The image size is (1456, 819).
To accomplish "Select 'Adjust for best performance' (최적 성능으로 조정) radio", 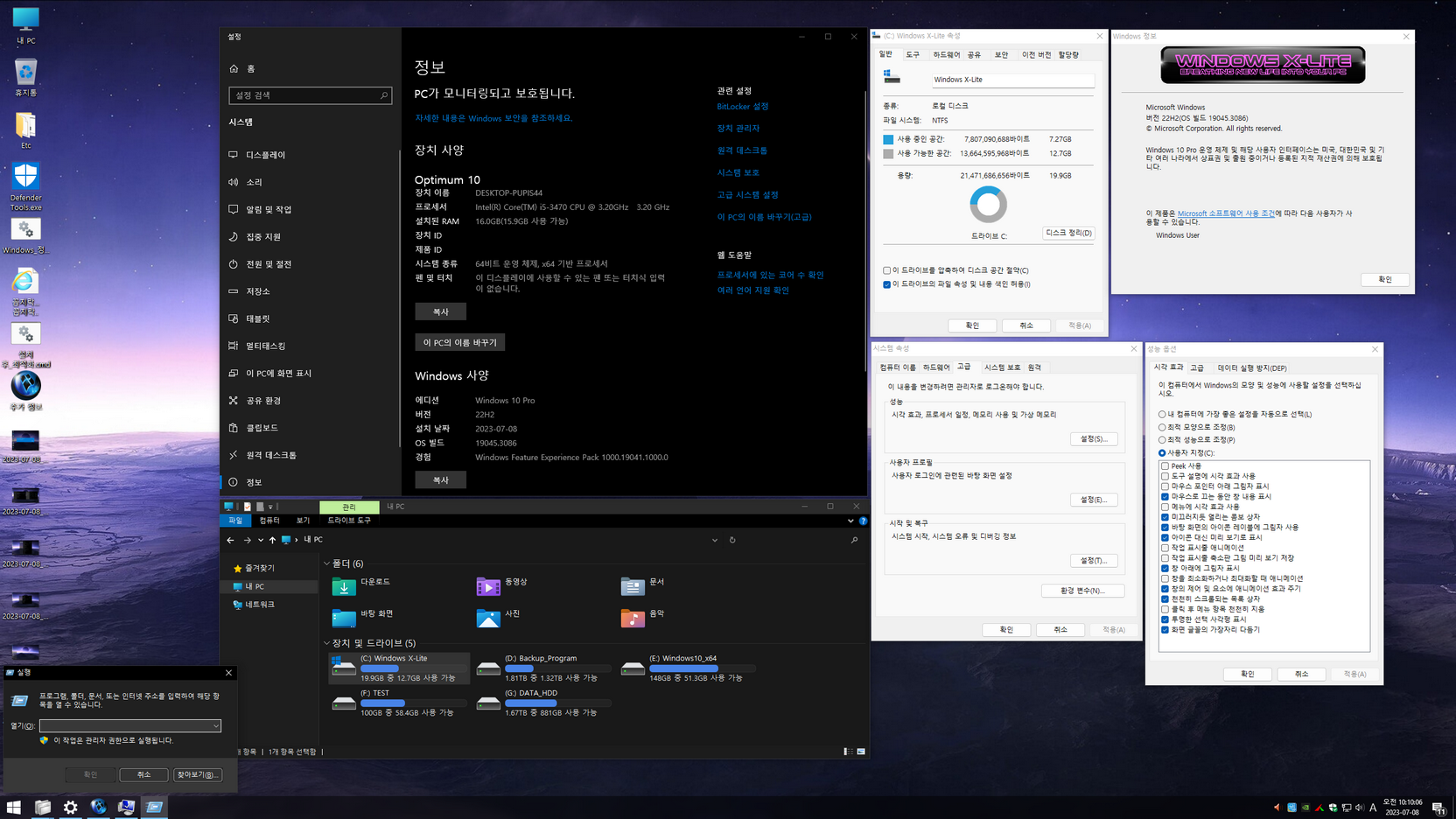I will point(1162,440).
